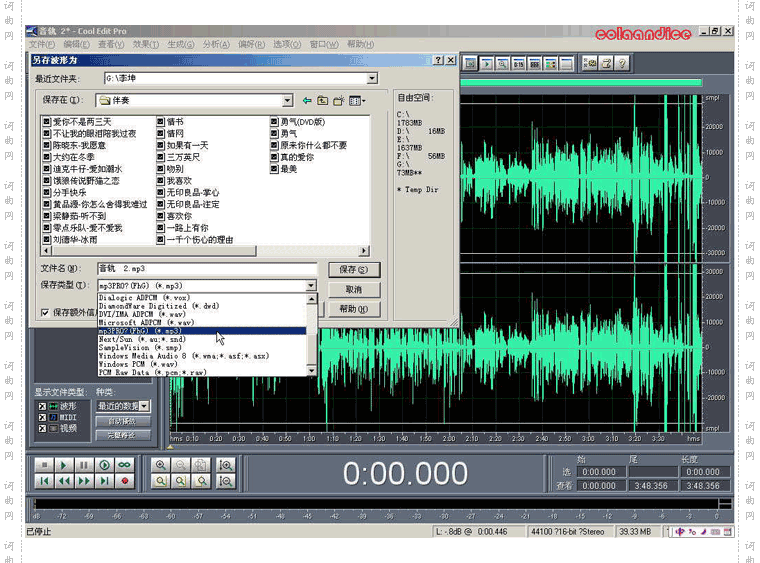Toggle the MIDI file type checkbox
760x563 pixels.
(x=42, y=417)
